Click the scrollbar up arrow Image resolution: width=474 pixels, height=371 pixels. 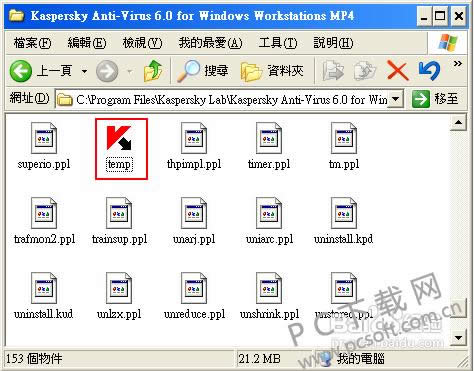point(458,123)
